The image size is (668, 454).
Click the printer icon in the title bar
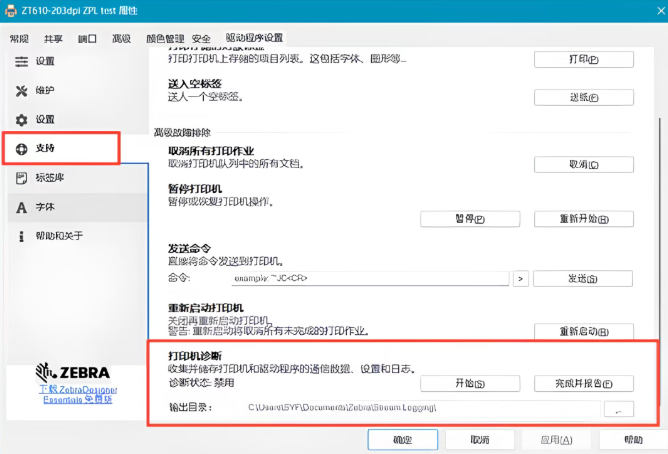(11, 10)
